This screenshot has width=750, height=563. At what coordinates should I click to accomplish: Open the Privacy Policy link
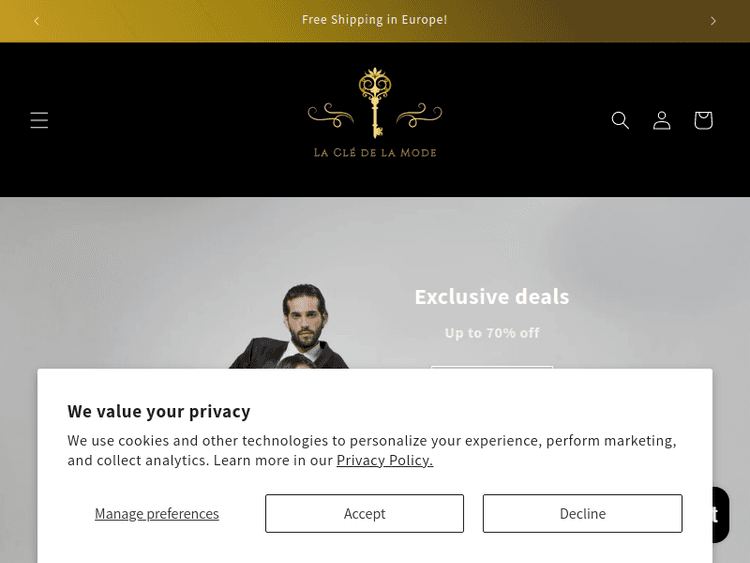click(384, 460)
